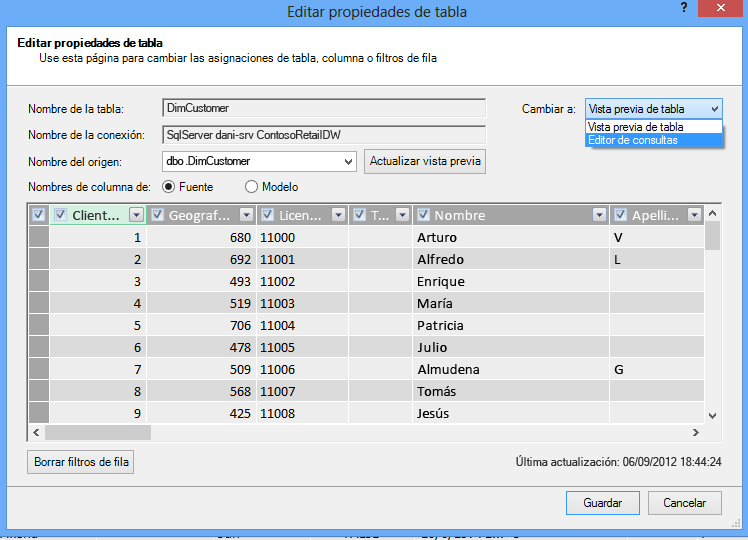Uncheck the Client... column checkbox
The width and height of the screenshot is (748, 540).
pos(60,215)
